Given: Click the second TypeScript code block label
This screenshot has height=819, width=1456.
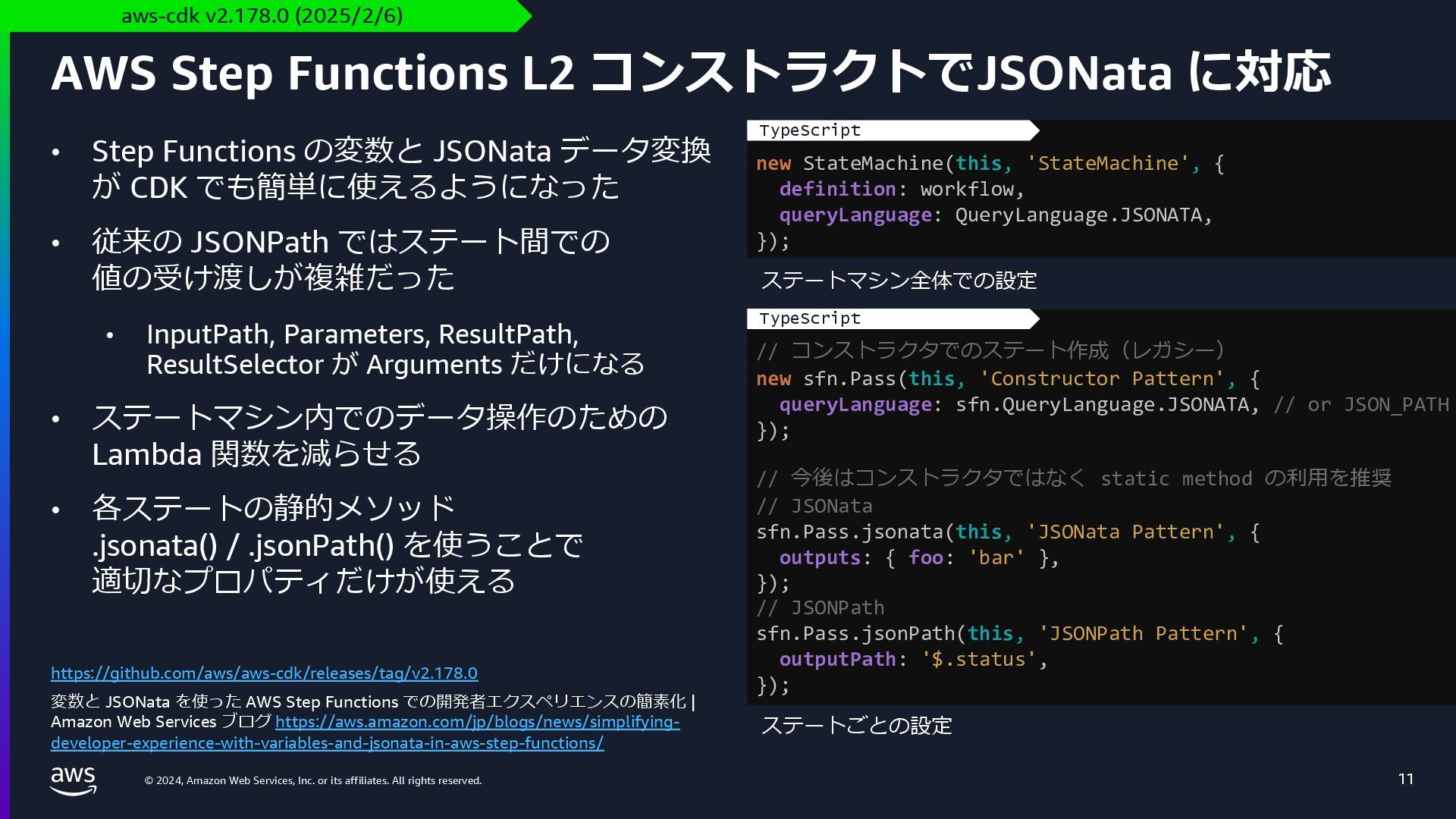Looking at the screenshot, I should 810,318.
